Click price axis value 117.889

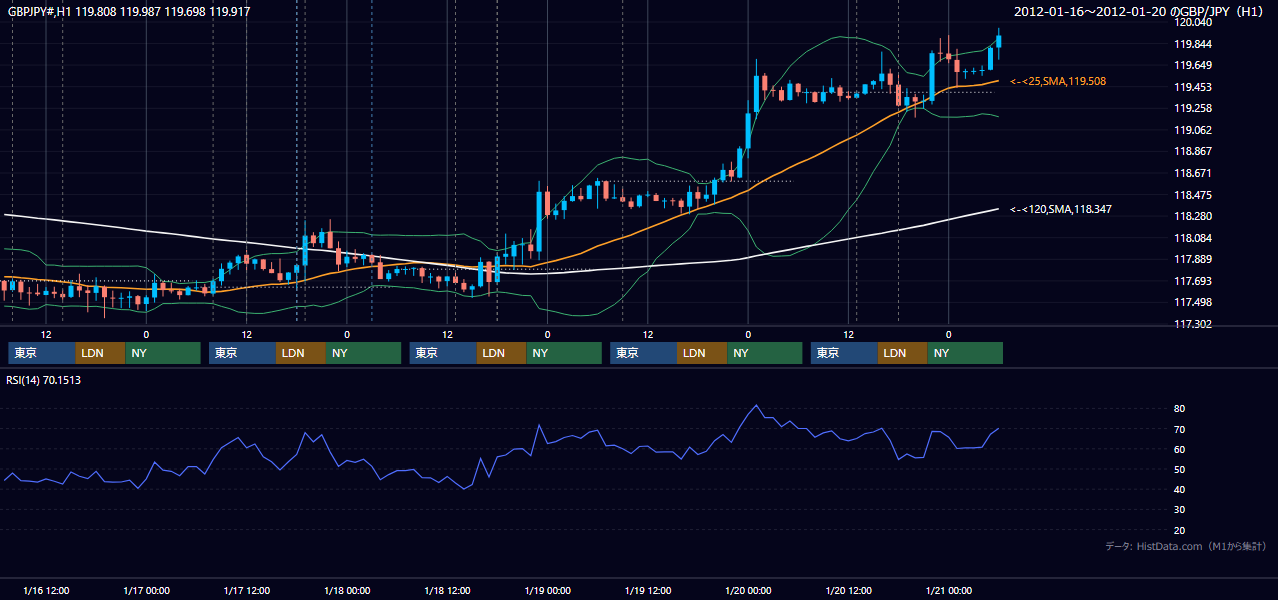pos(1193,260)
